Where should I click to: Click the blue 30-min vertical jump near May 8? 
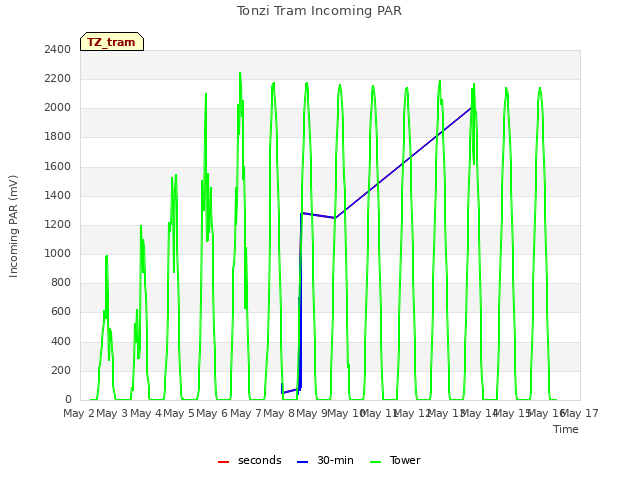[300, 302]
